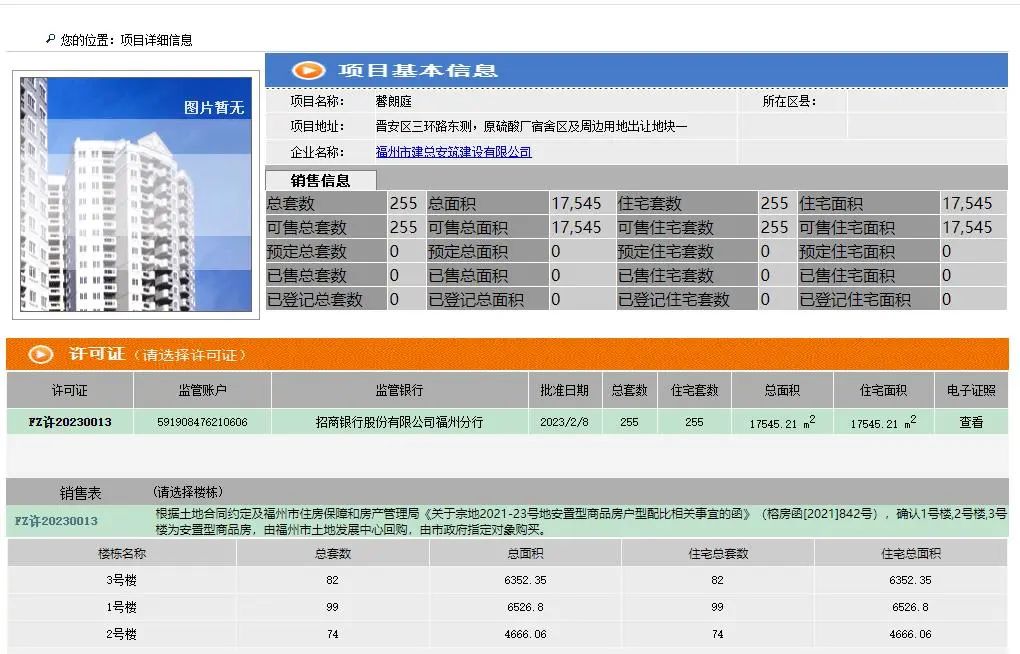Click the 已售住宅面积 label

click(x=847, y=276)
